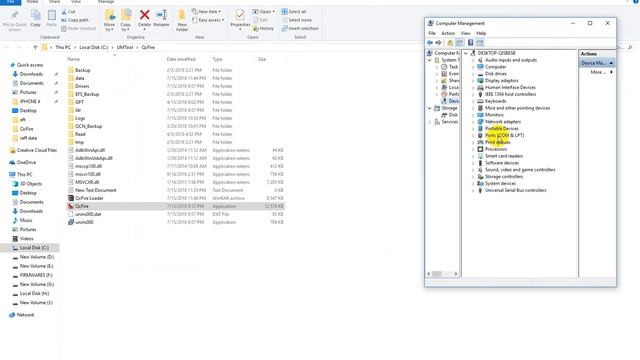Screen dimensions: 640x360
Task: Click History in the Open group
Action: point(263,29)
